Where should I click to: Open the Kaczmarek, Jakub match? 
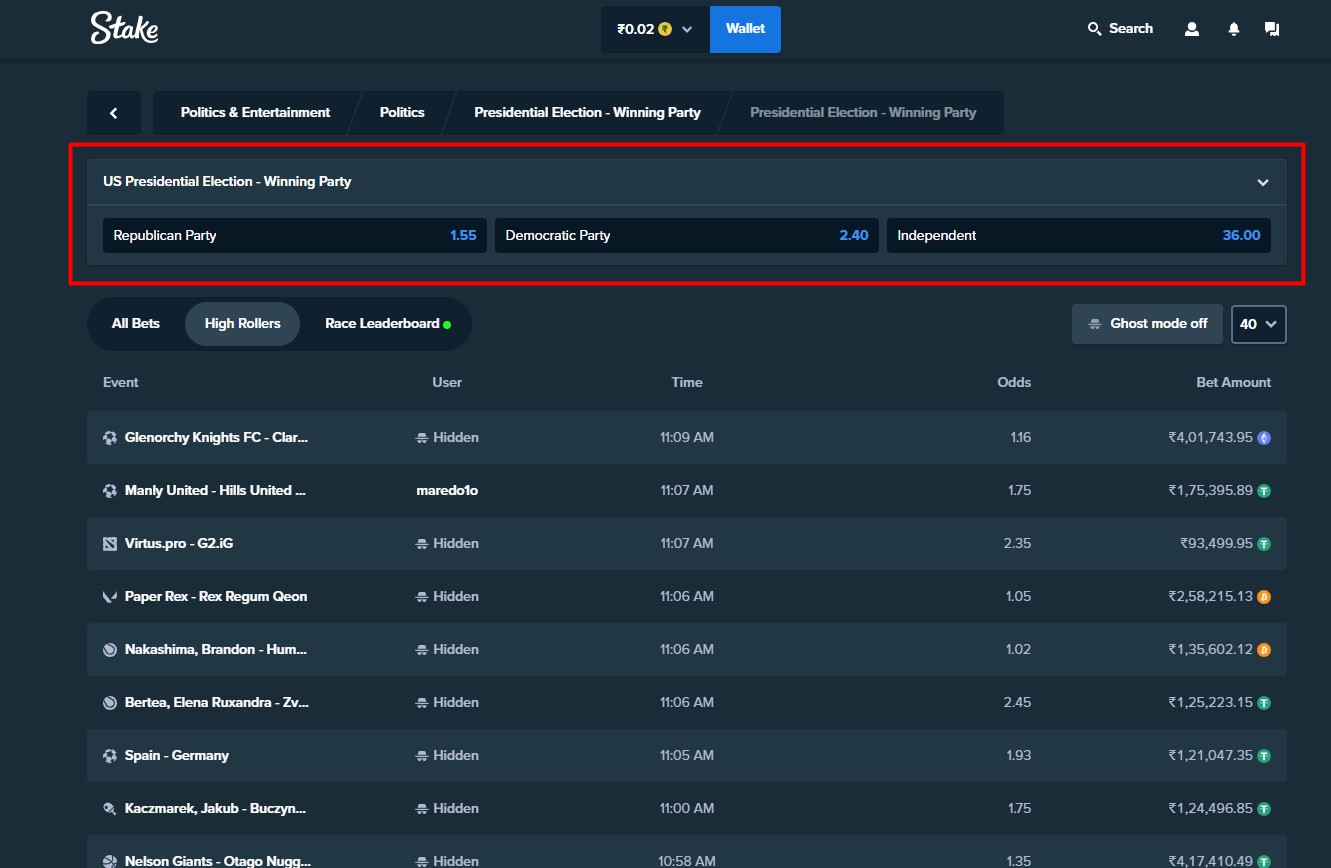(216, 808)
